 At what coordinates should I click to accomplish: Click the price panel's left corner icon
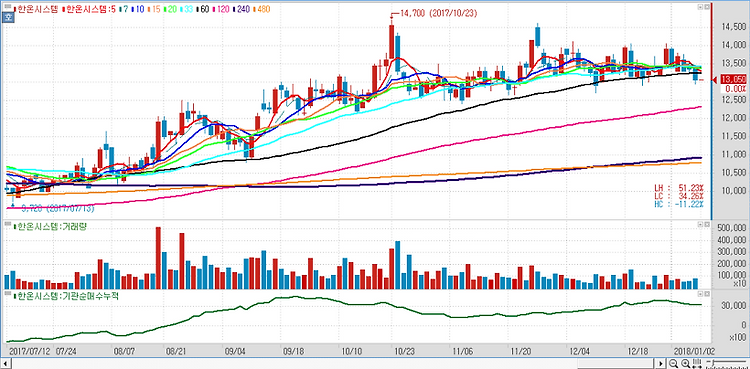point(700,8)
